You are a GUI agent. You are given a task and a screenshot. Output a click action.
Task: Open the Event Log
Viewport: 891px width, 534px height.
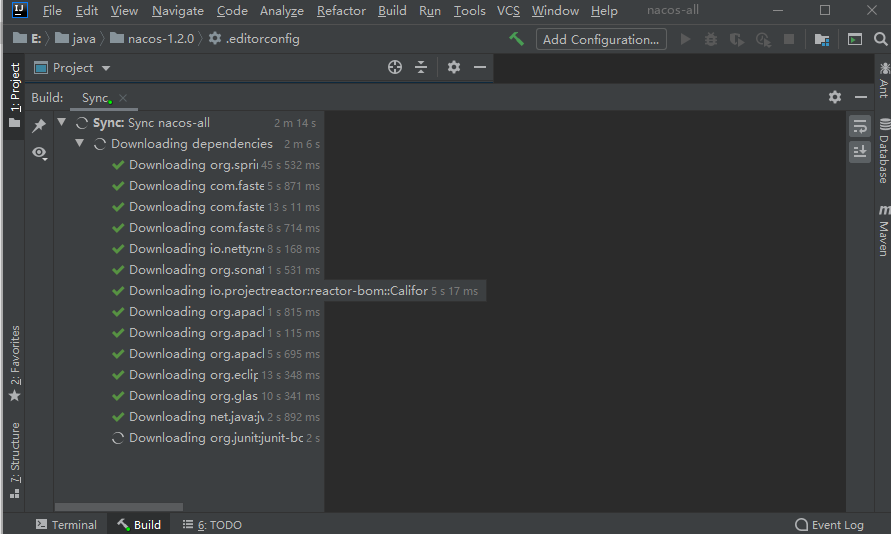pyautogui.click(x=830, y=524)
